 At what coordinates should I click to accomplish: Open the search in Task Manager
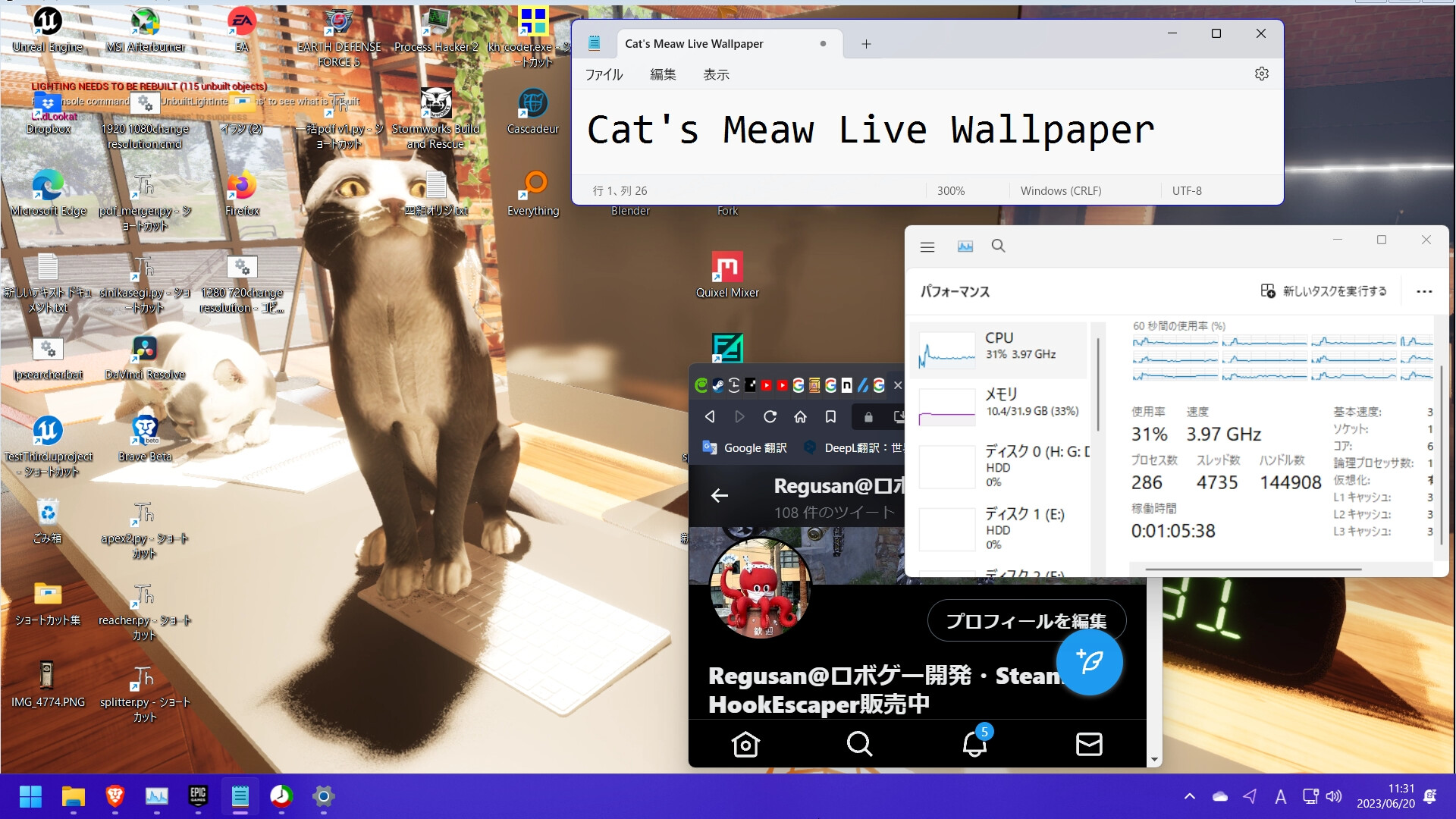[998, 246]
